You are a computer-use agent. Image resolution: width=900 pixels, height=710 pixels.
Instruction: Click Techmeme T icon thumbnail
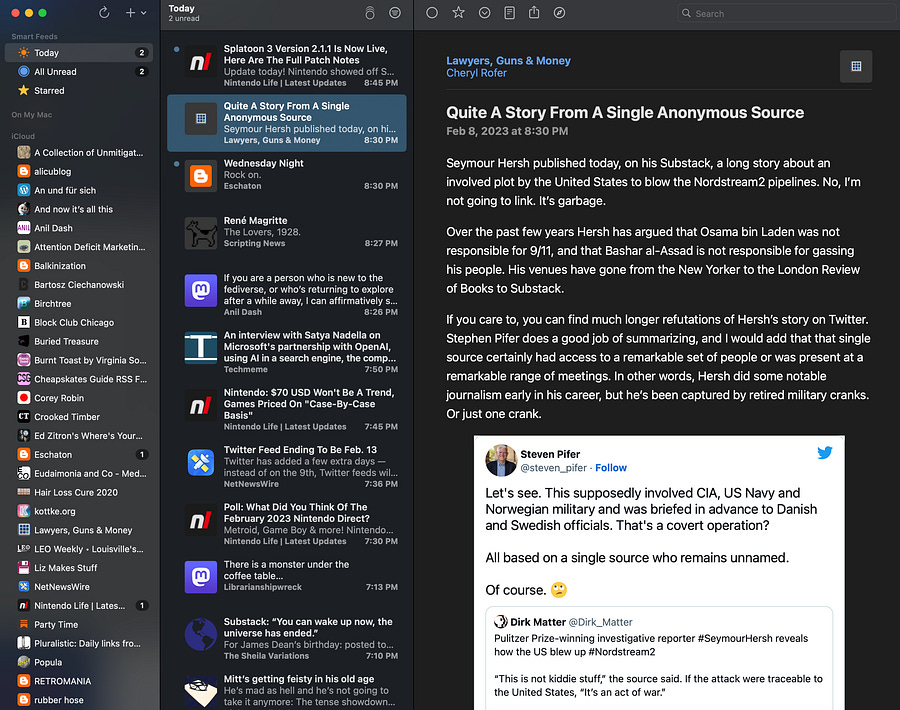(201, 348)
